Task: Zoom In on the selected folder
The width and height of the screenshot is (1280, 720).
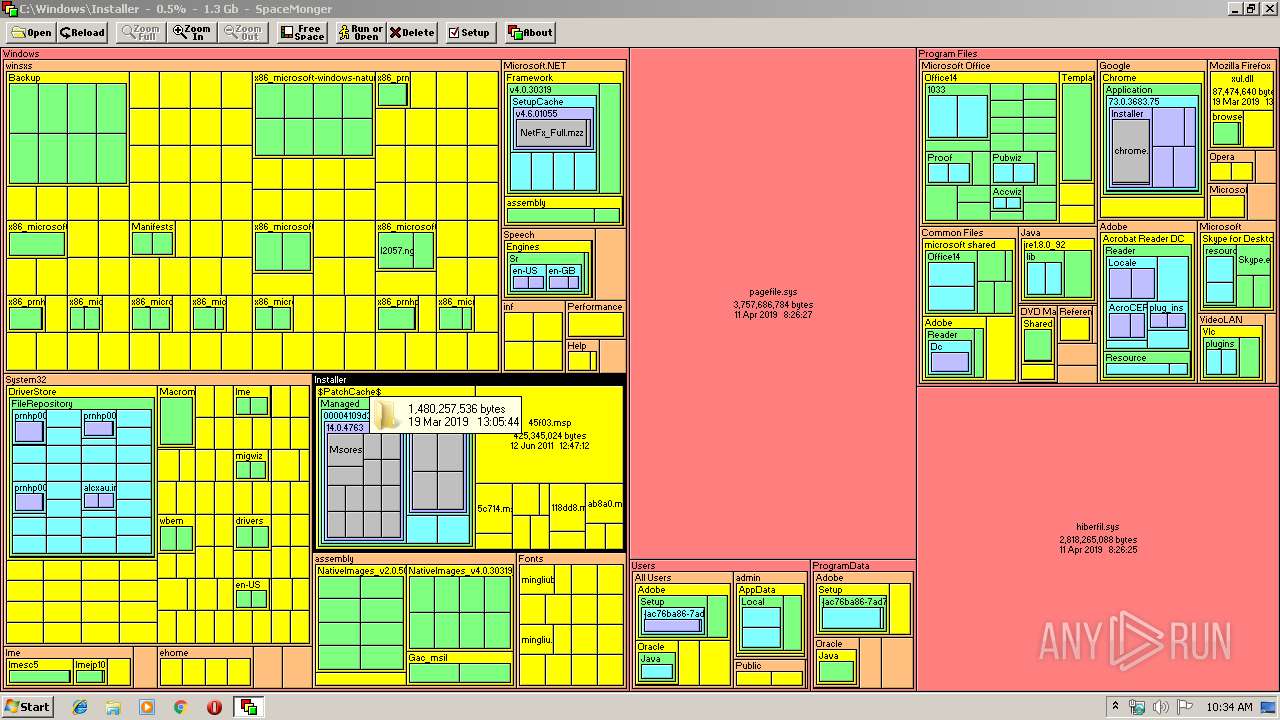Action: 192,32
